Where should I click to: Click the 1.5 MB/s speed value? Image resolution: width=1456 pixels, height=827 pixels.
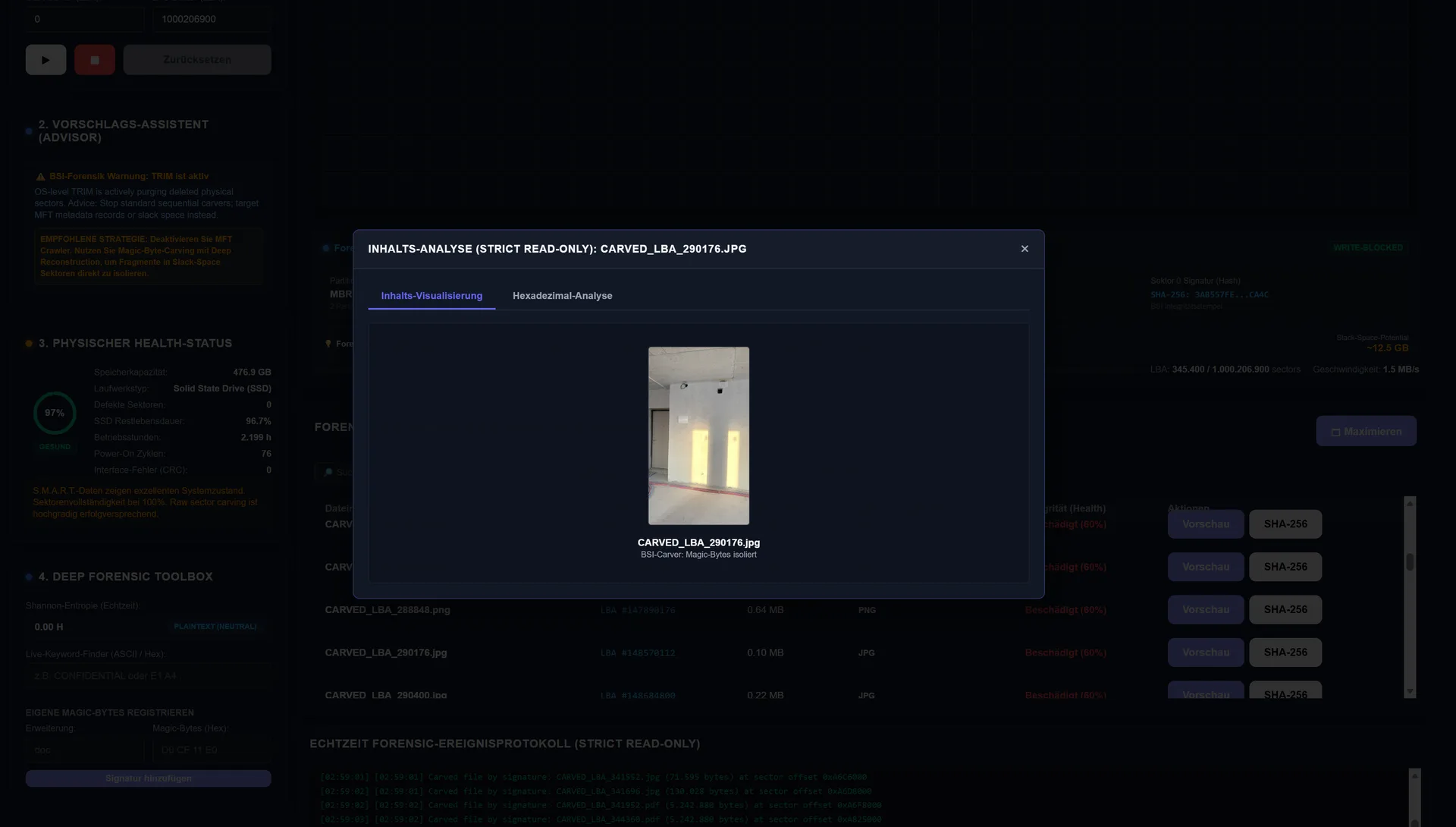tap(1401, 369)
